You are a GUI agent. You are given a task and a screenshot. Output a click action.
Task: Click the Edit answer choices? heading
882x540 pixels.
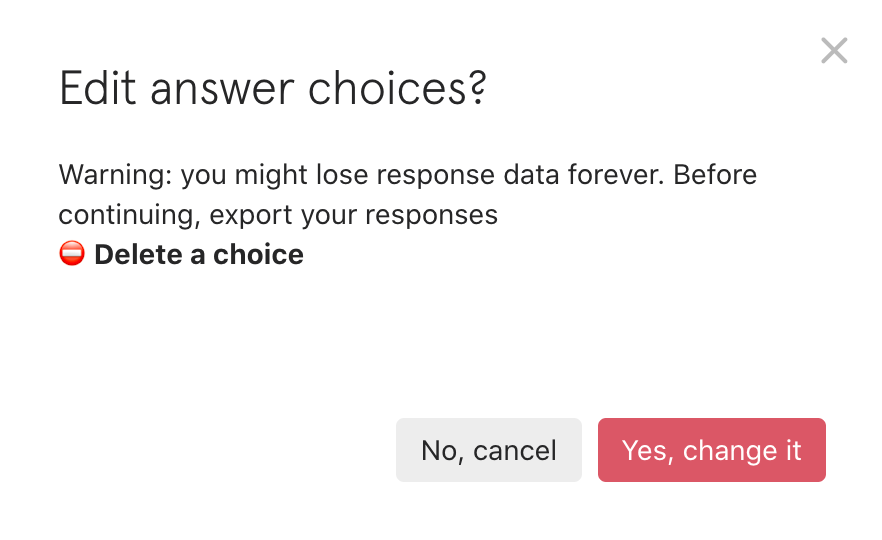tap(273, 88)
